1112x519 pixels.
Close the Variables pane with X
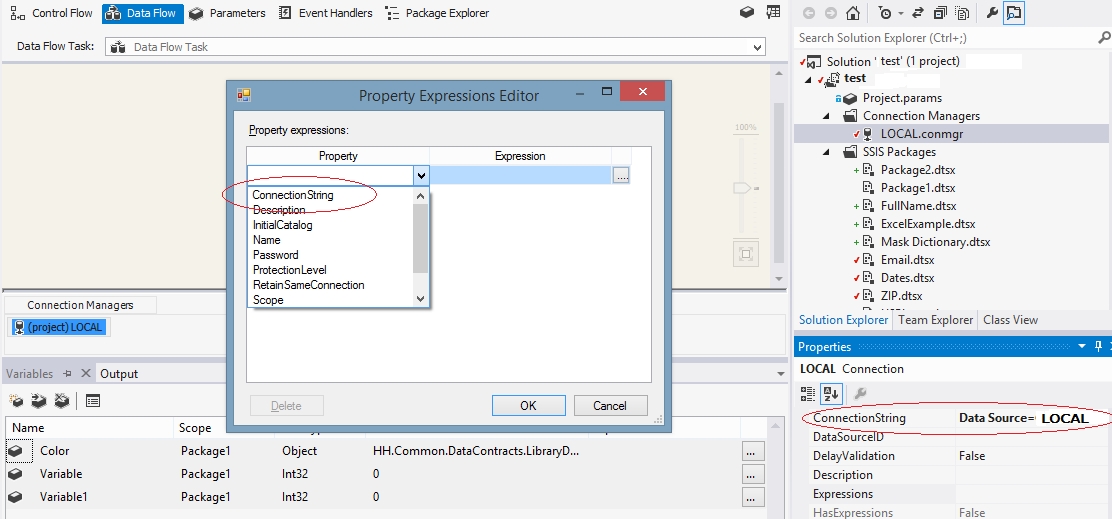pos(85,374)
